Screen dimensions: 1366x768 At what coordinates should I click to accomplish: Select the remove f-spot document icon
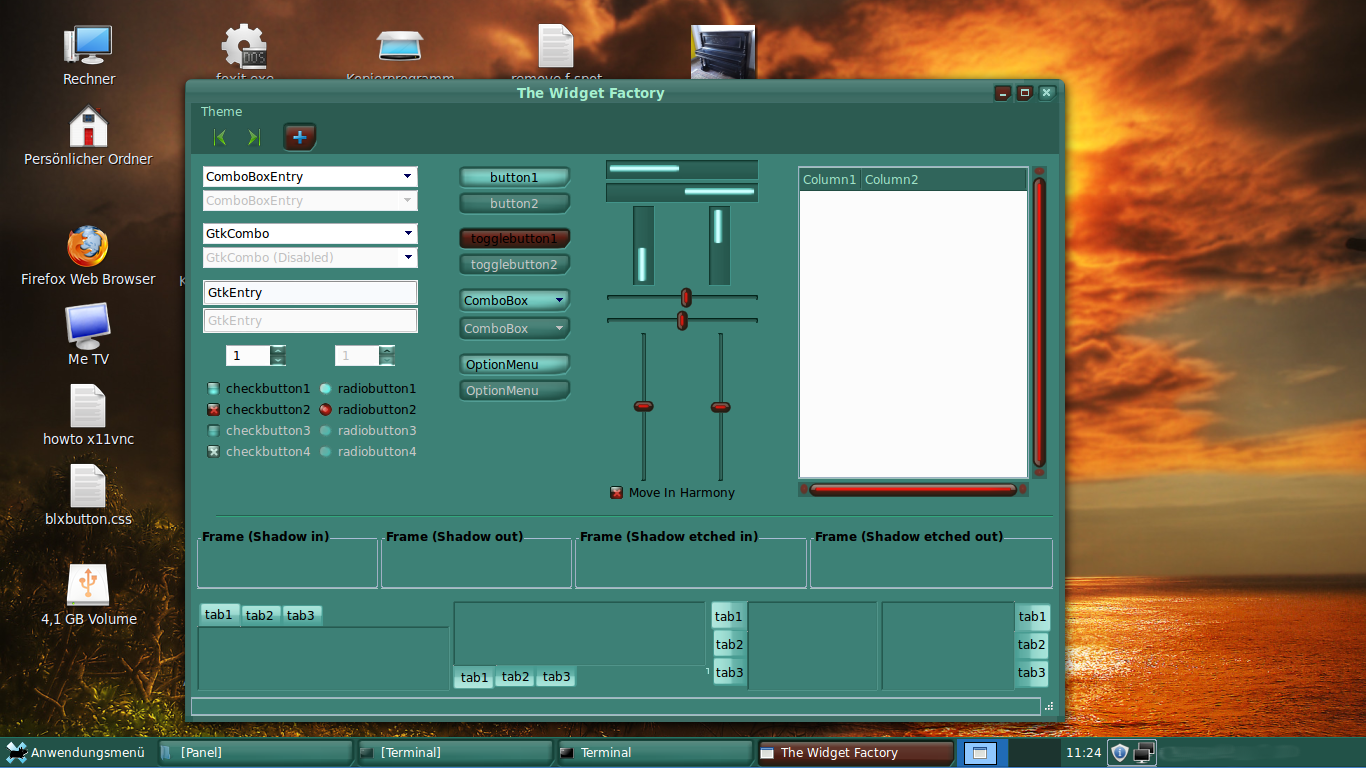[x=556, y=46]
